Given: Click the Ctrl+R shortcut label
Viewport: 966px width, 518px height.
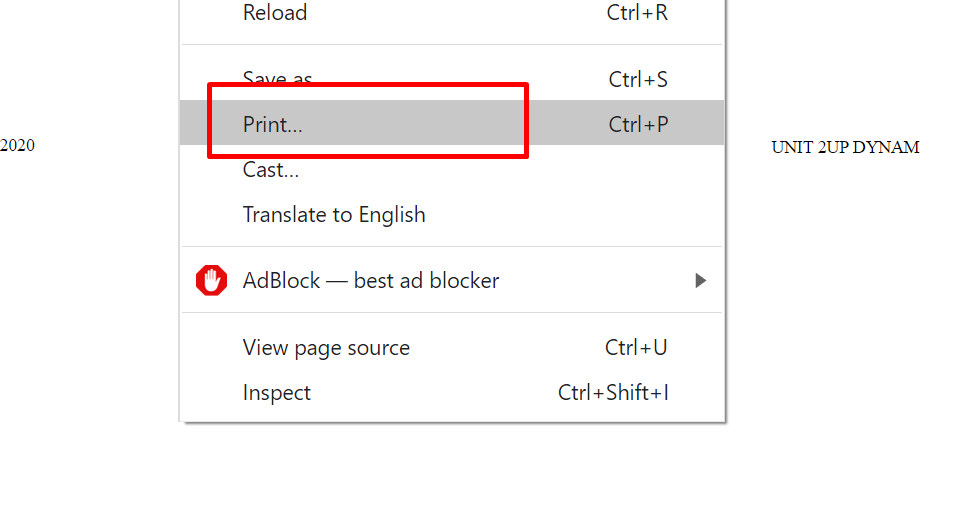Looking at the screenshot, I should pos(637,12).
